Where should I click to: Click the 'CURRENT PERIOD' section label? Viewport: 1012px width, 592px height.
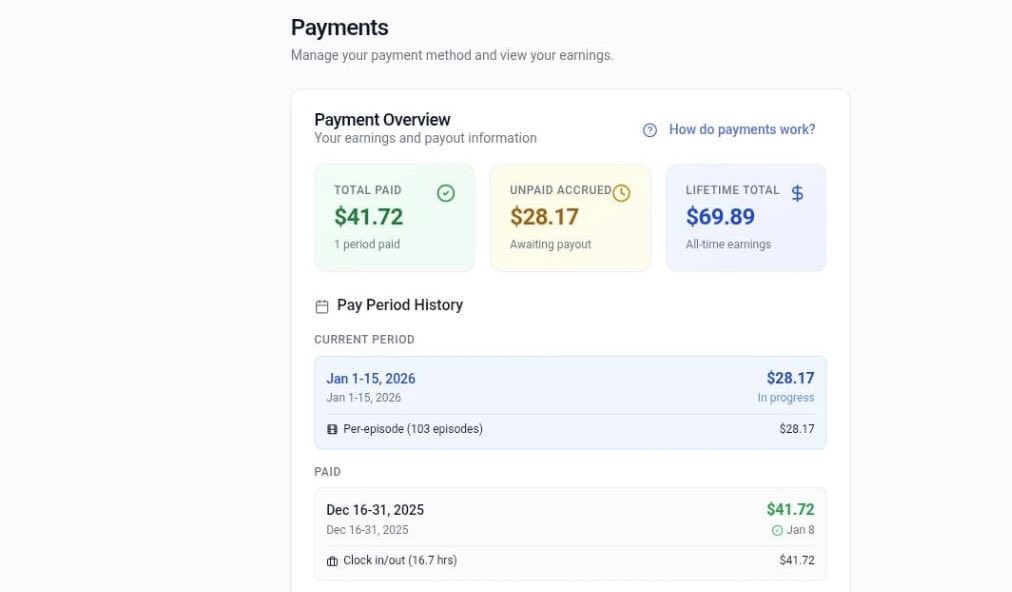pos(364,340)
